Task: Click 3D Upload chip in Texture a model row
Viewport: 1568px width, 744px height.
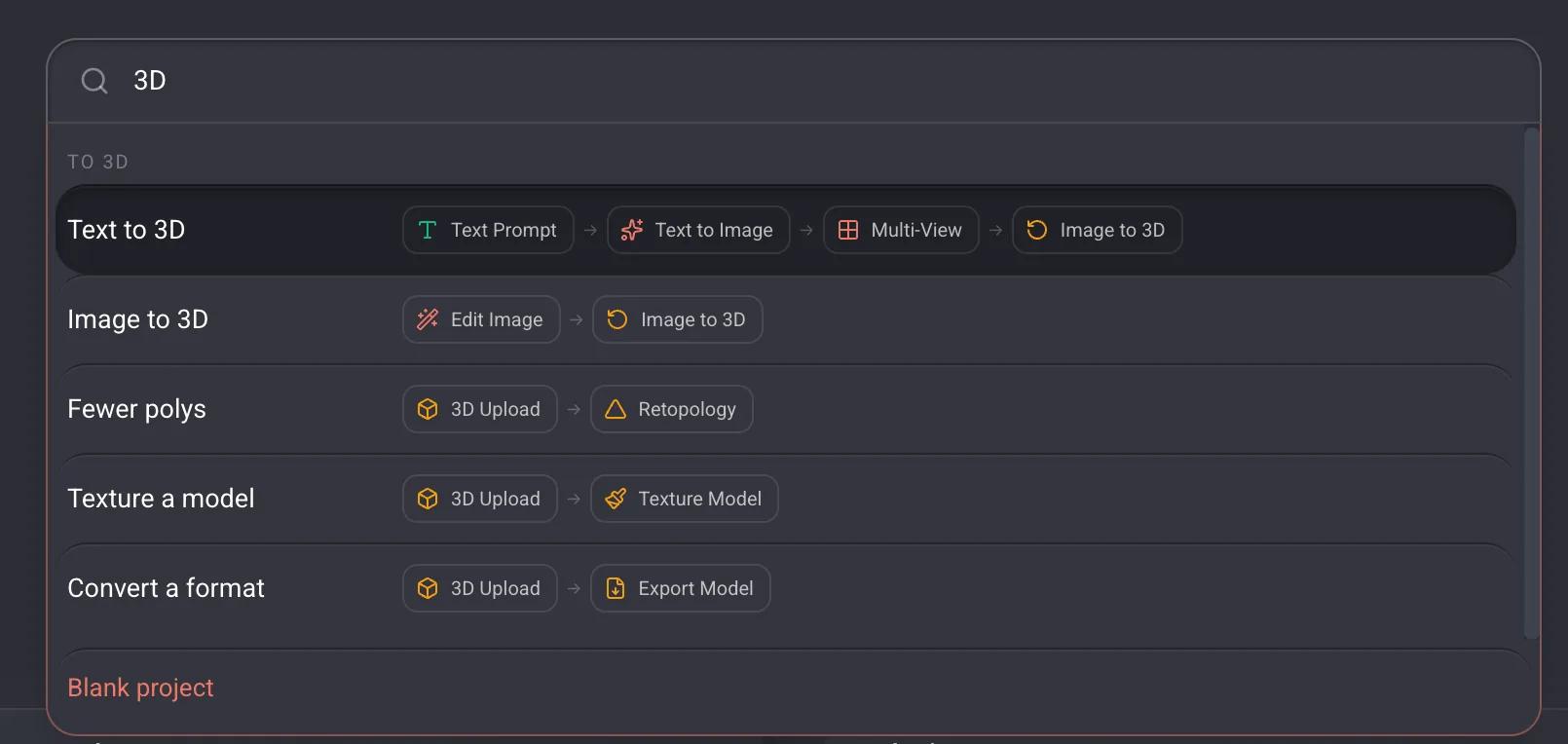Action: click(479, 499)
